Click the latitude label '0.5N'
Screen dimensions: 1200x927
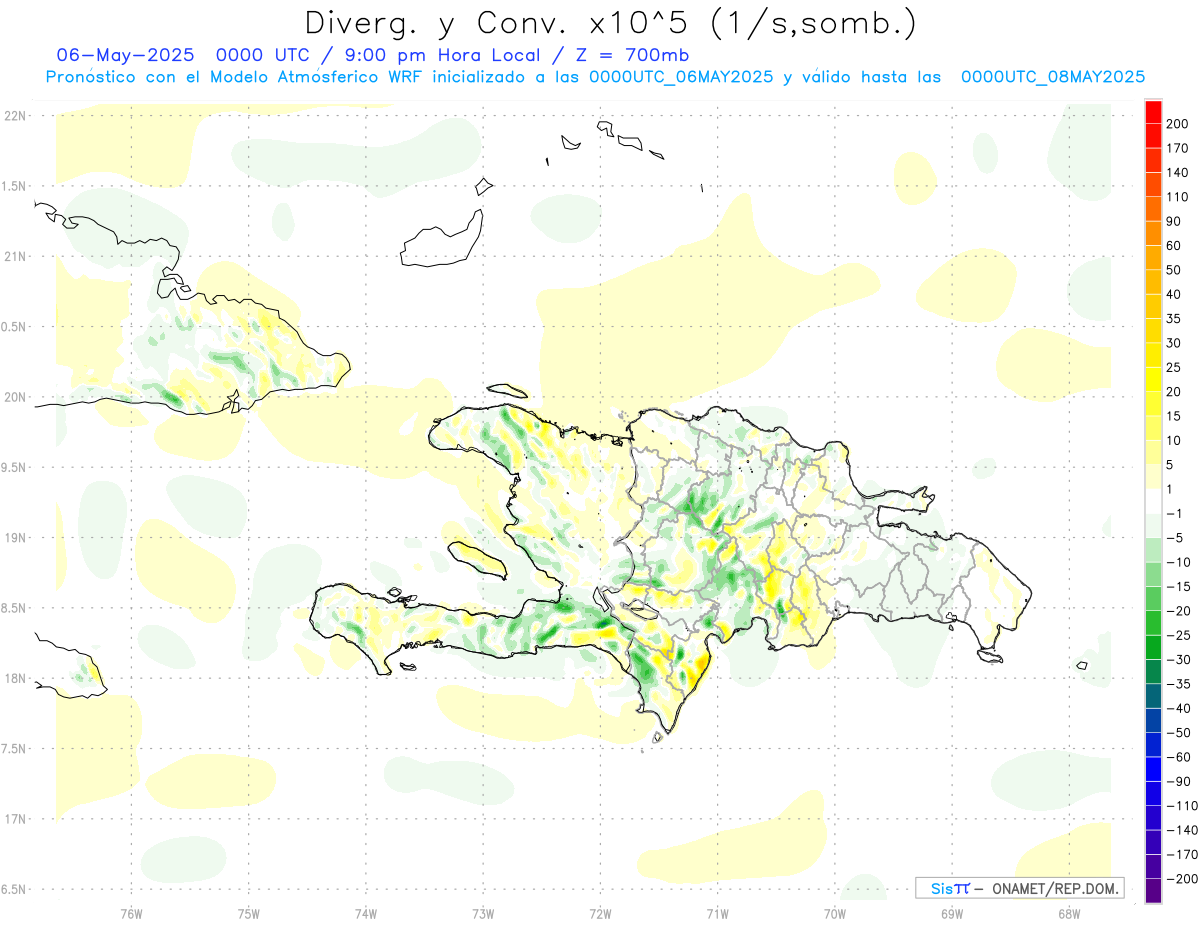pyautogui.click(x=14, y=327)
